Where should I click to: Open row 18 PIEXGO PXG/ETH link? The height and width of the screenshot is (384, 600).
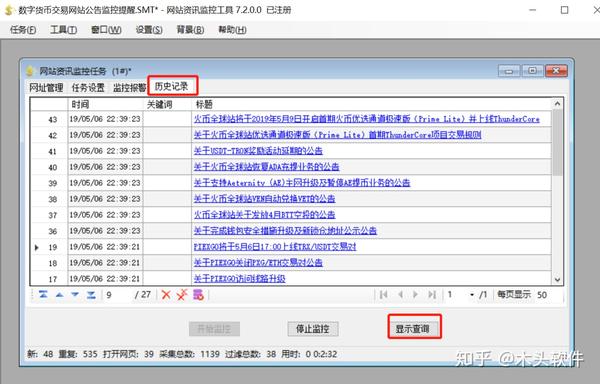258,263
